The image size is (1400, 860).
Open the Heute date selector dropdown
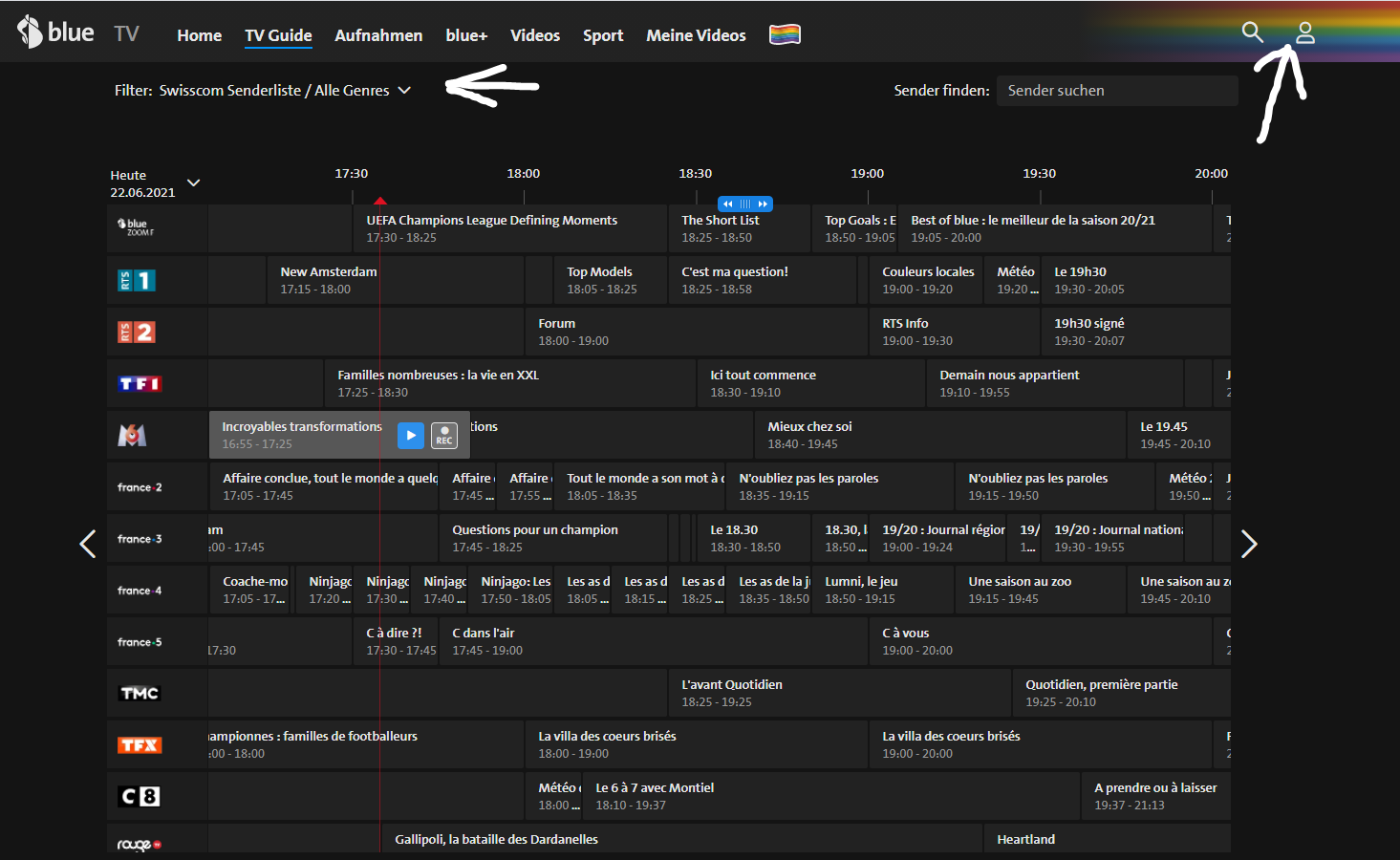pos(193,183)
